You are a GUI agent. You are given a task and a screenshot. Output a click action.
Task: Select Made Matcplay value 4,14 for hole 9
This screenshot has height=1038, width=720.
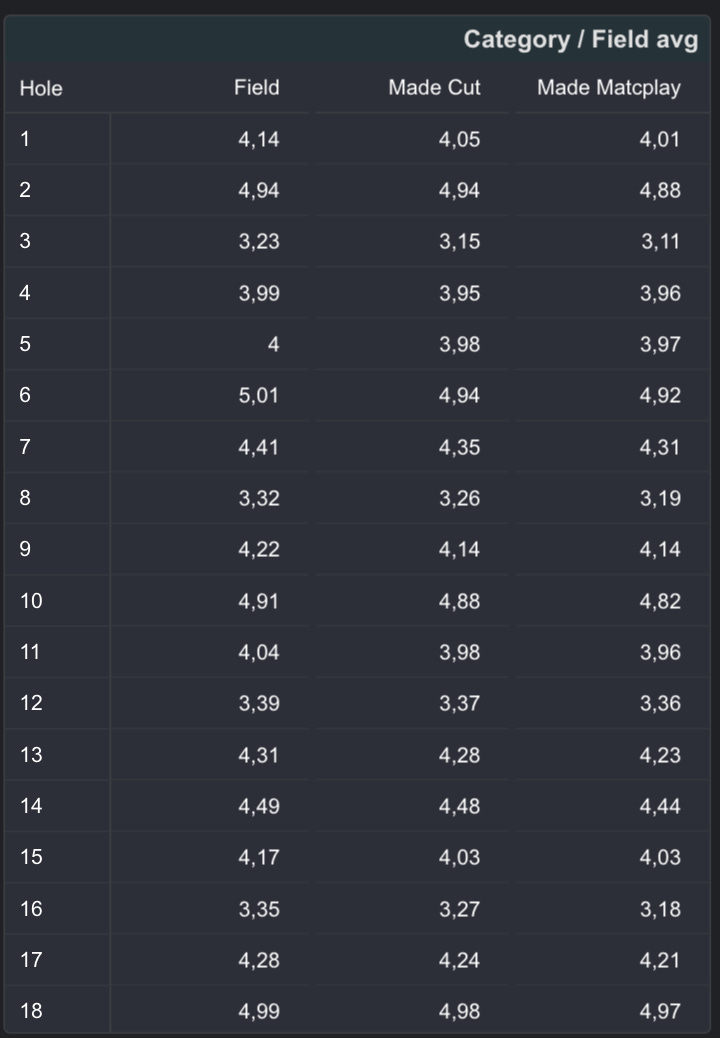point(660,549)
